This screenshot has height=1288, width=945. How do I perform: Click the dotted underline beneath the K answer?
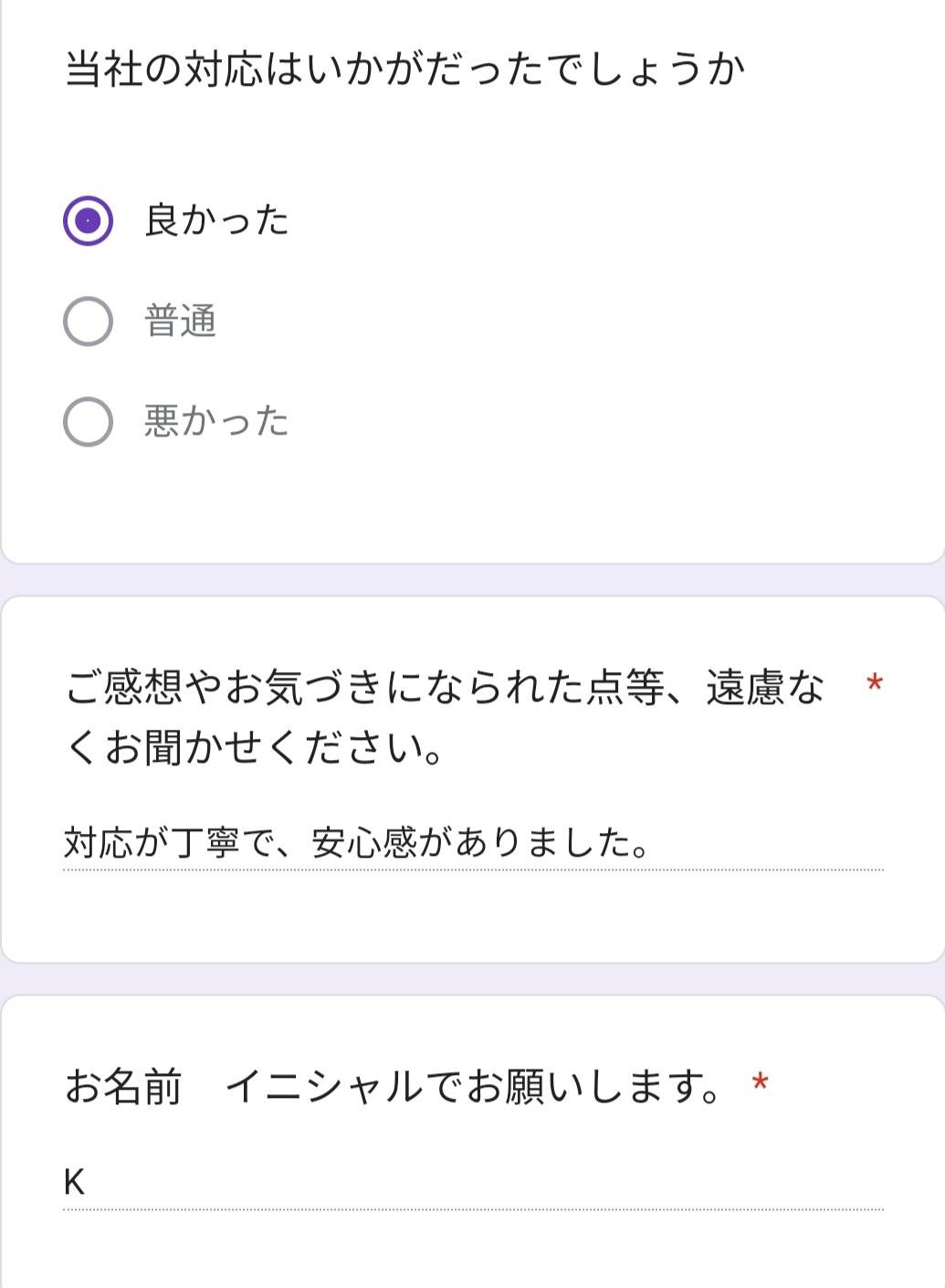tap(473, 1209)
